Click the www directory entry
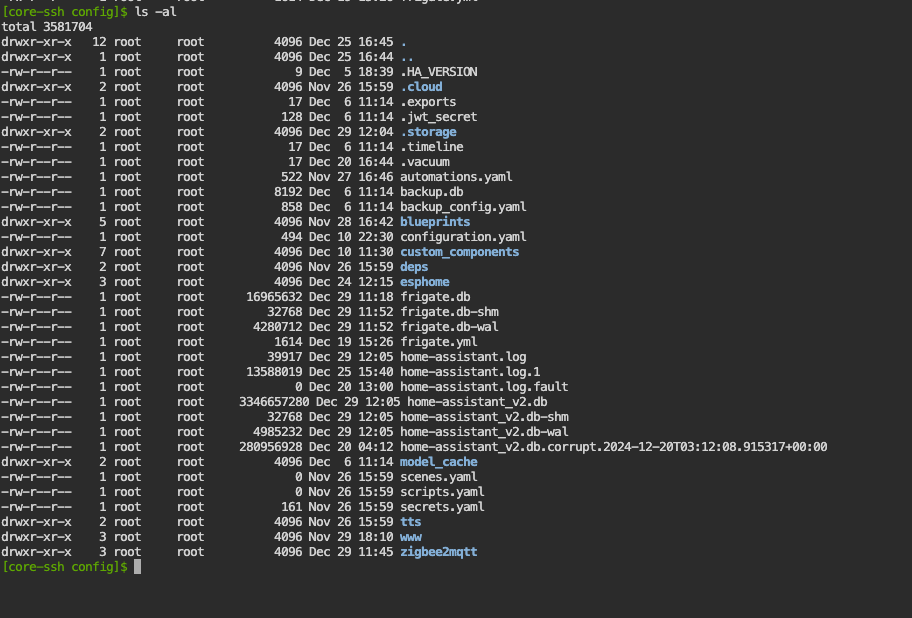 coord(411,537)
